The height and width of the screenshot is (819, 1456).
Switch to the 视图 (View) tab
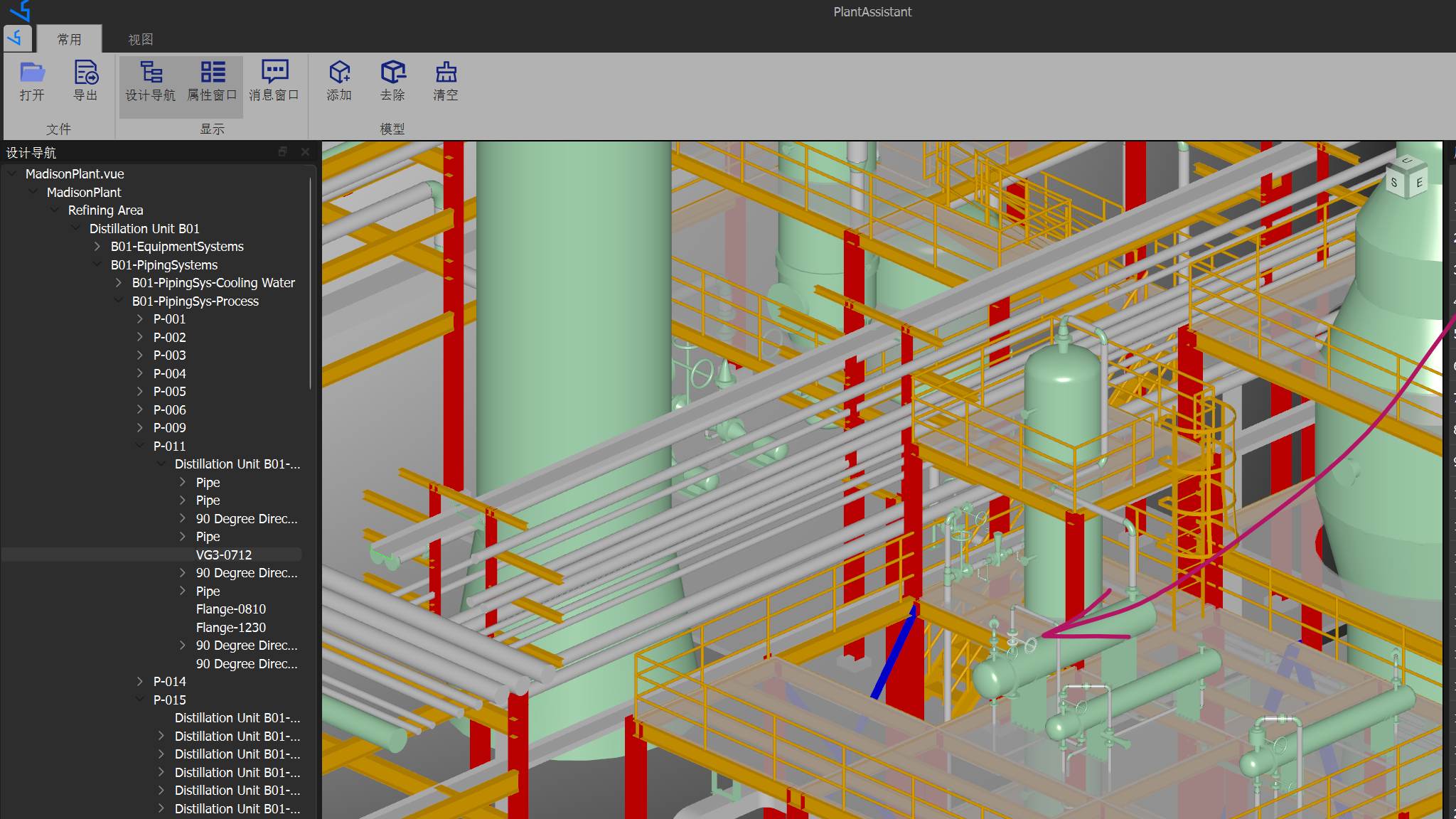(x=140, y=39)
